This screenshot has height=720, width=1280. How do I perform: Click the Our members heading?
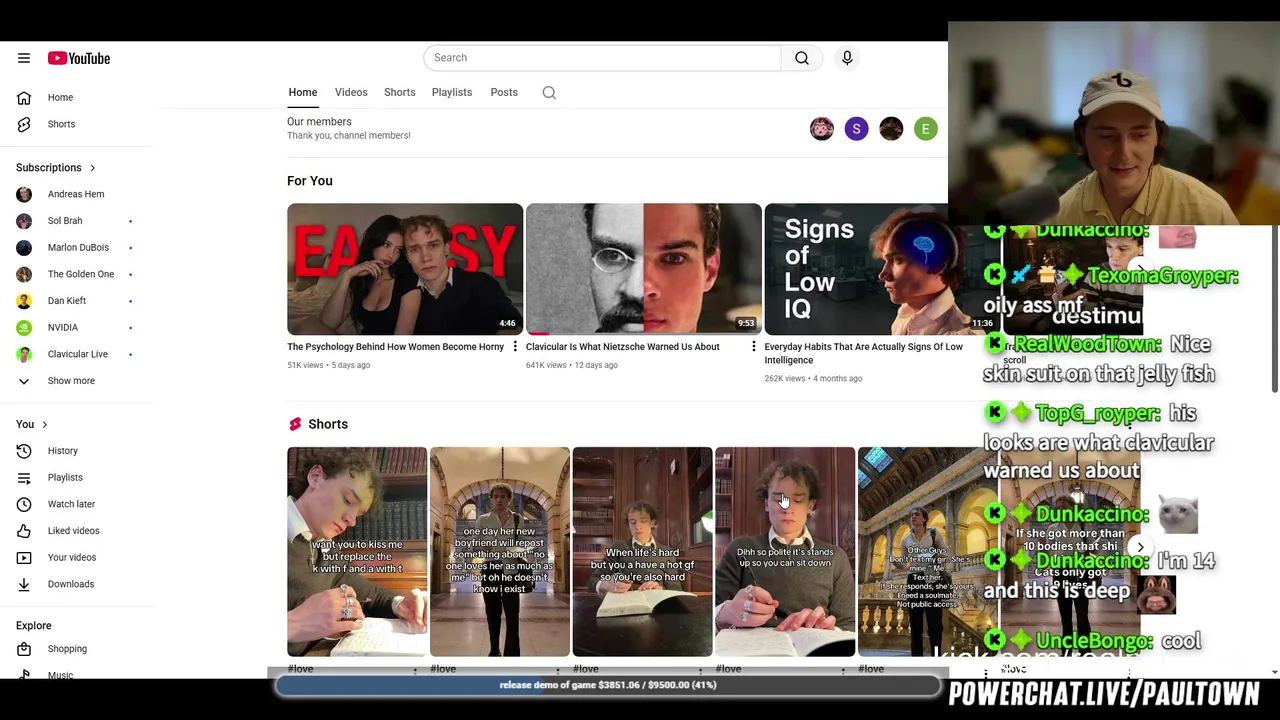click(319, 122)
